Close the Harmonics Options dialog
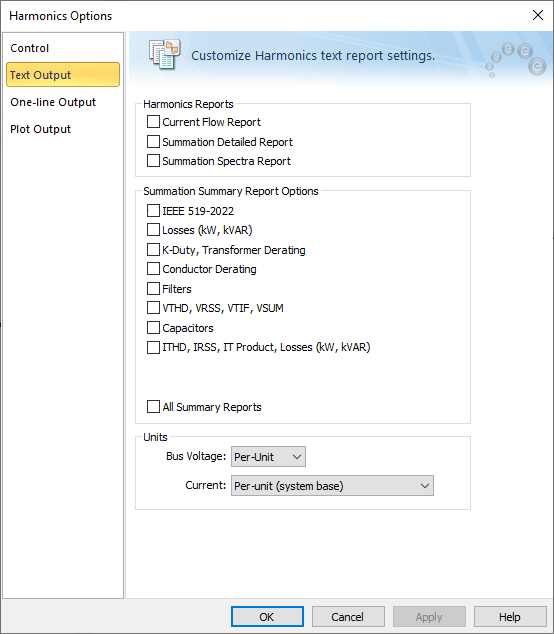The width and height of the screenshot is (554, 634). 537,15
